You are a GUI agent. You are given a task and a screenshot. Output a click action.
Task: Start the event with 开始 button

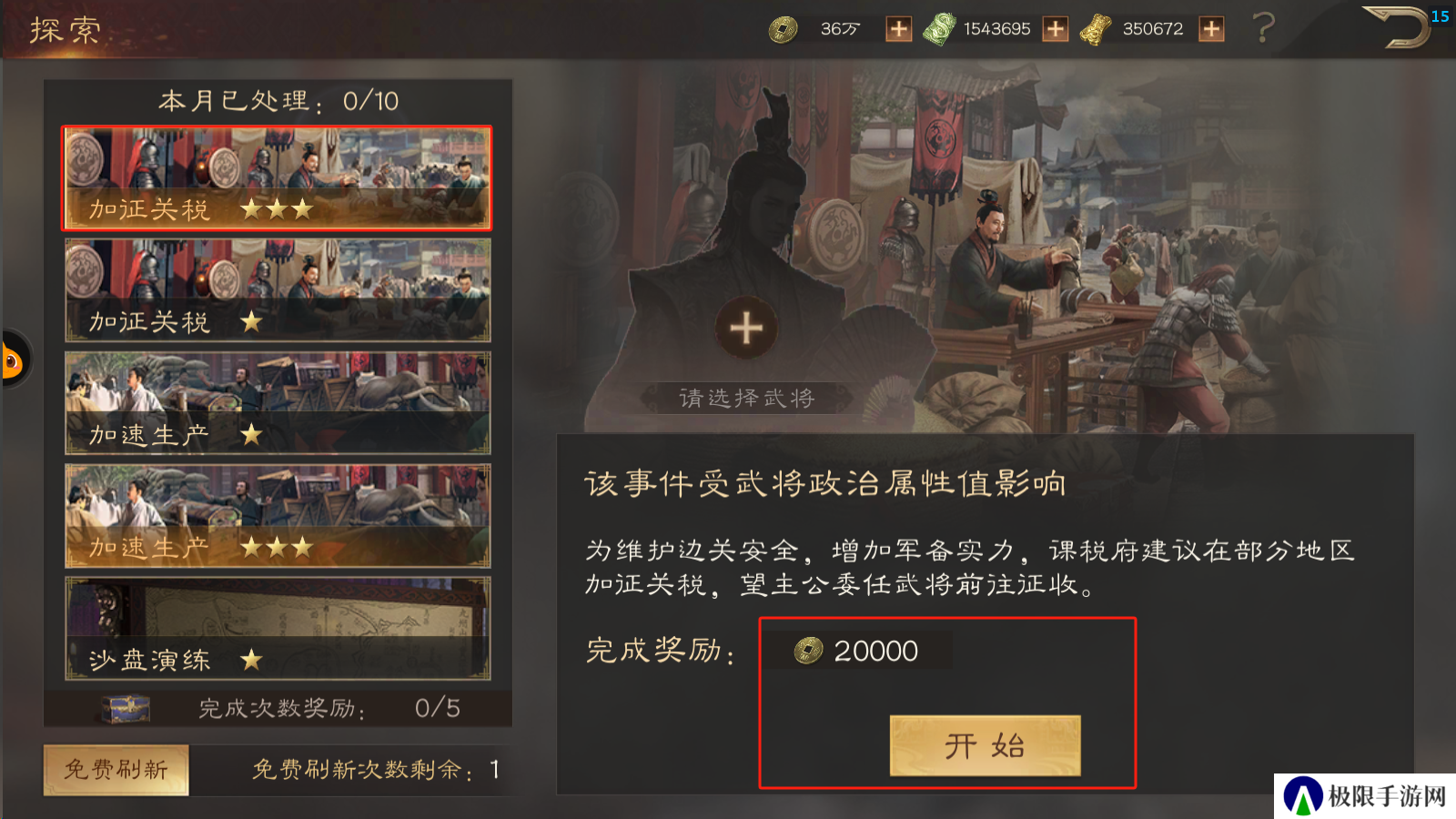985,746
